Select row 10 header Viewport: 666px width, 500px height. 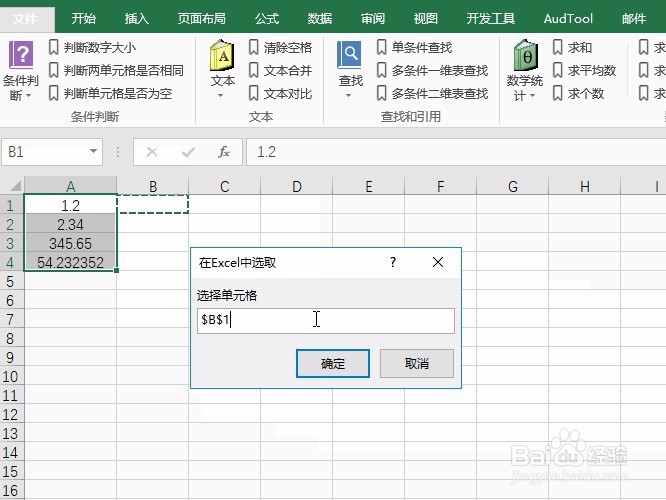click(10, 376)
